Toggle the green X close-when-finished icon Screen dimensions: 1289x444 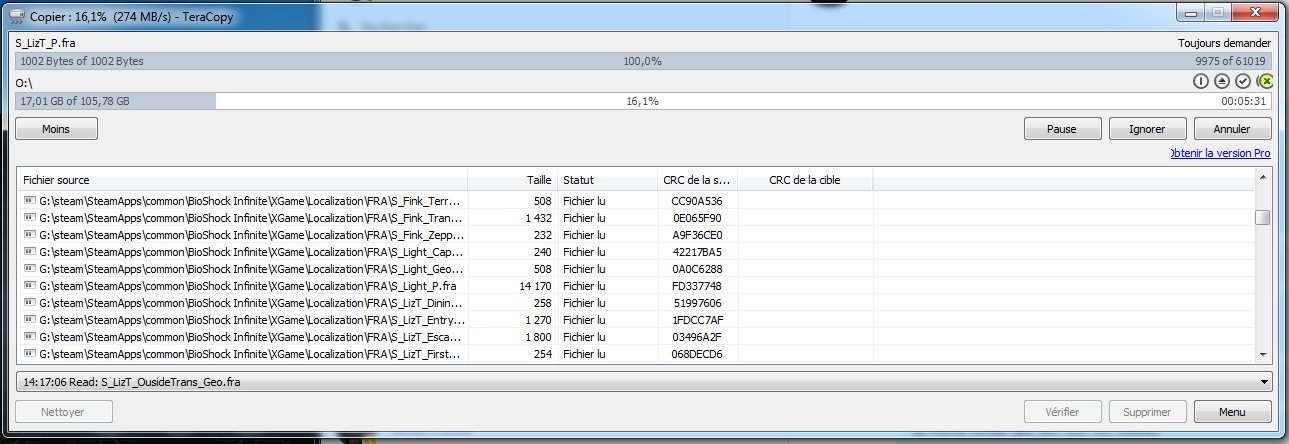point(1265,81)
